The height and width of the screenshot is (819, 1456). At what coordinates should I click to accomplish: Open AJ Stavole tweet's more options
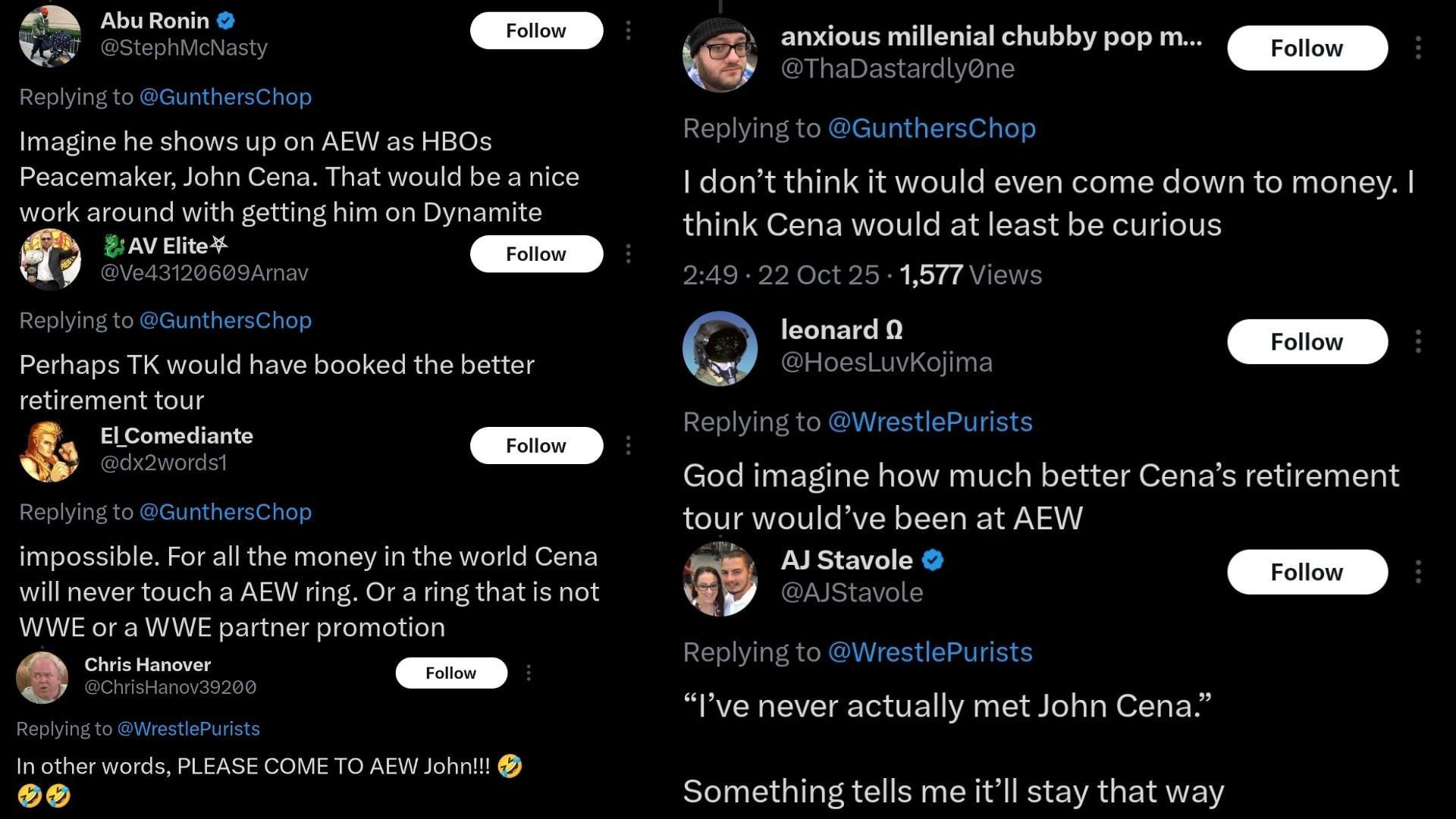pos(1417,572)
